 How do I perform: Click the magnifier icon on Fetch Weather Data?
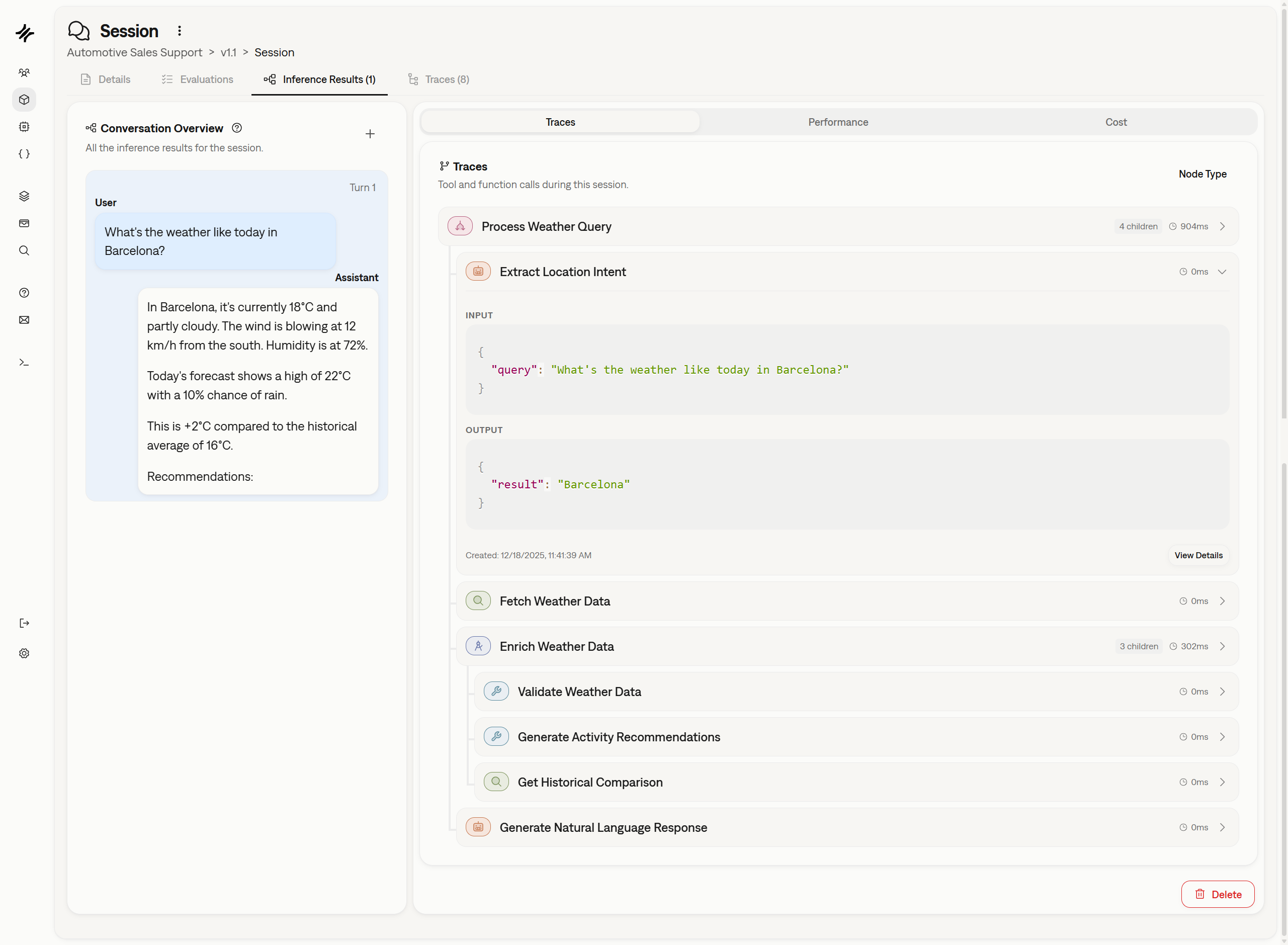[478, 600]
